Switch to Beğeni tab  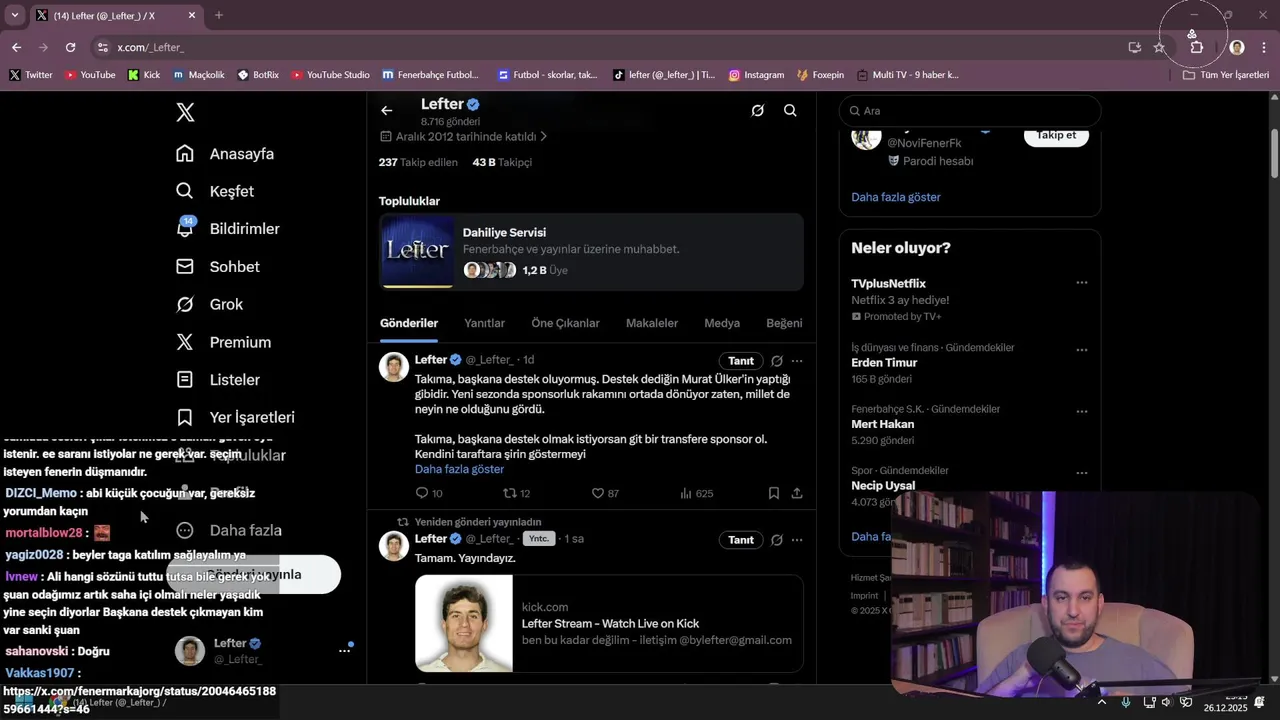[784, 323]
